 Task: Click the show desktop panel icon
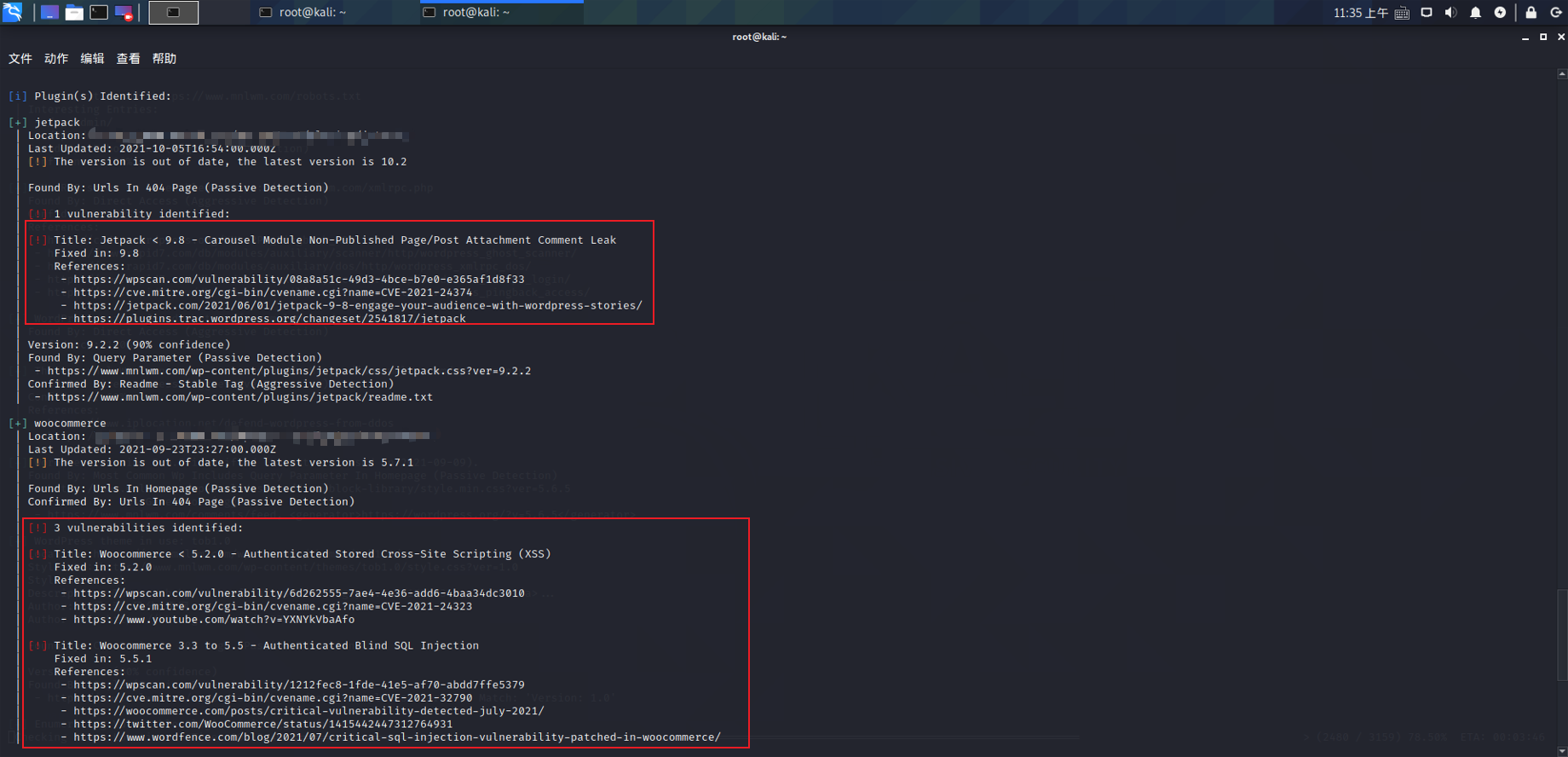(49, 12)
